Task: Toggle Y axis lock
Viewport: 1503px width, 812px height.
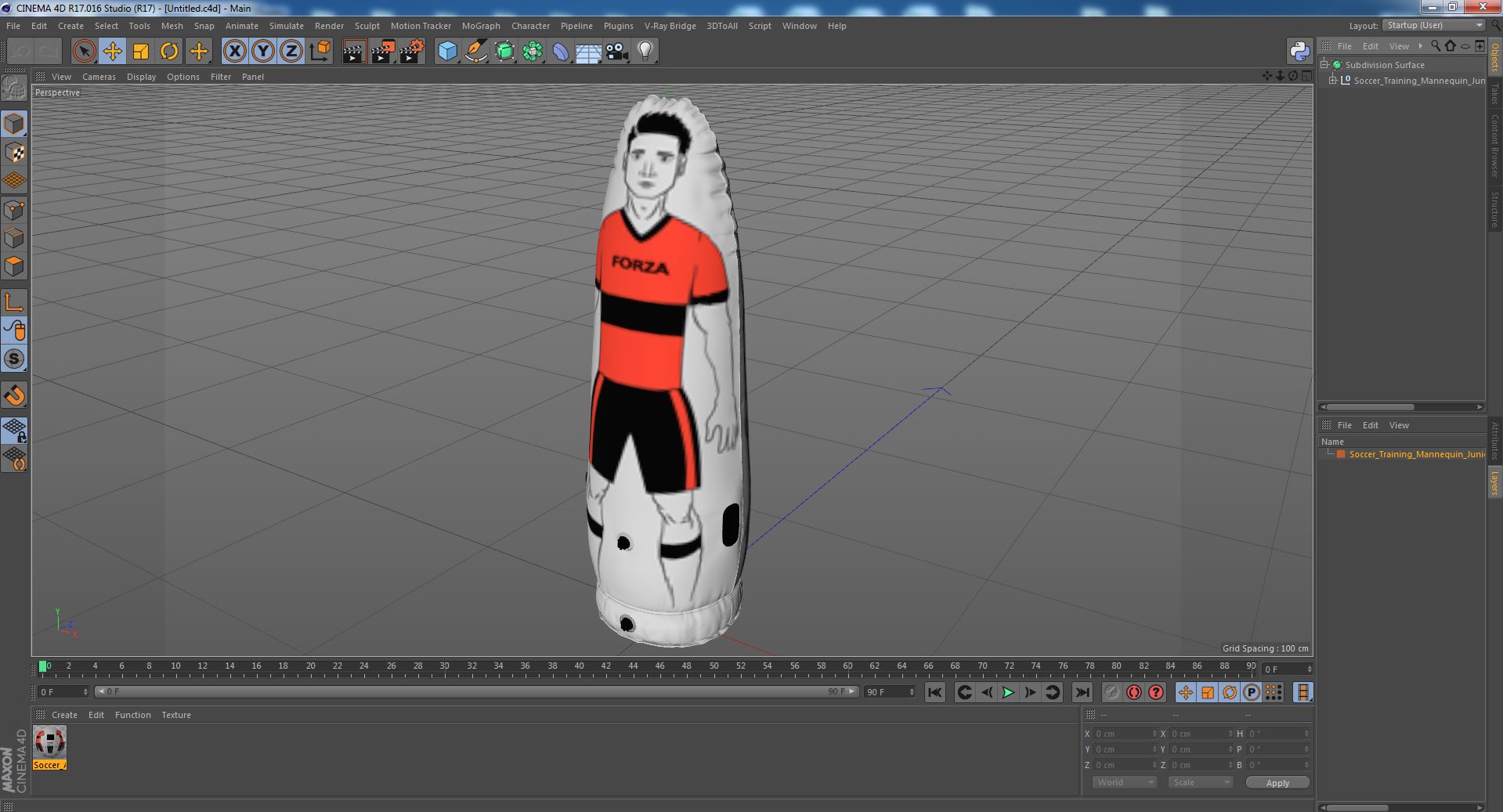Action: click(263, 52)
